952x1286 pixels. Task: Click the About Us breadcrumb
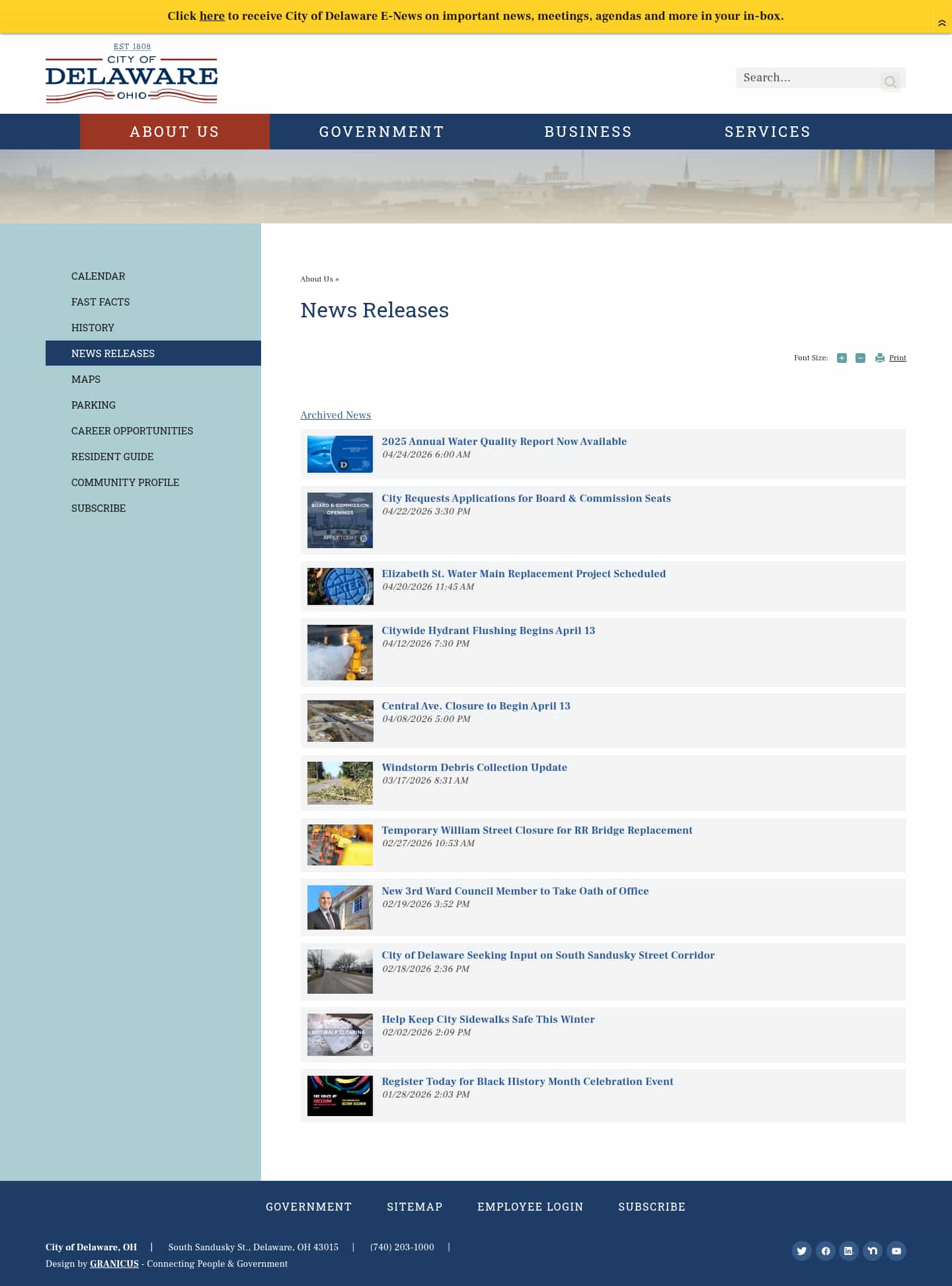click(317, 279)
